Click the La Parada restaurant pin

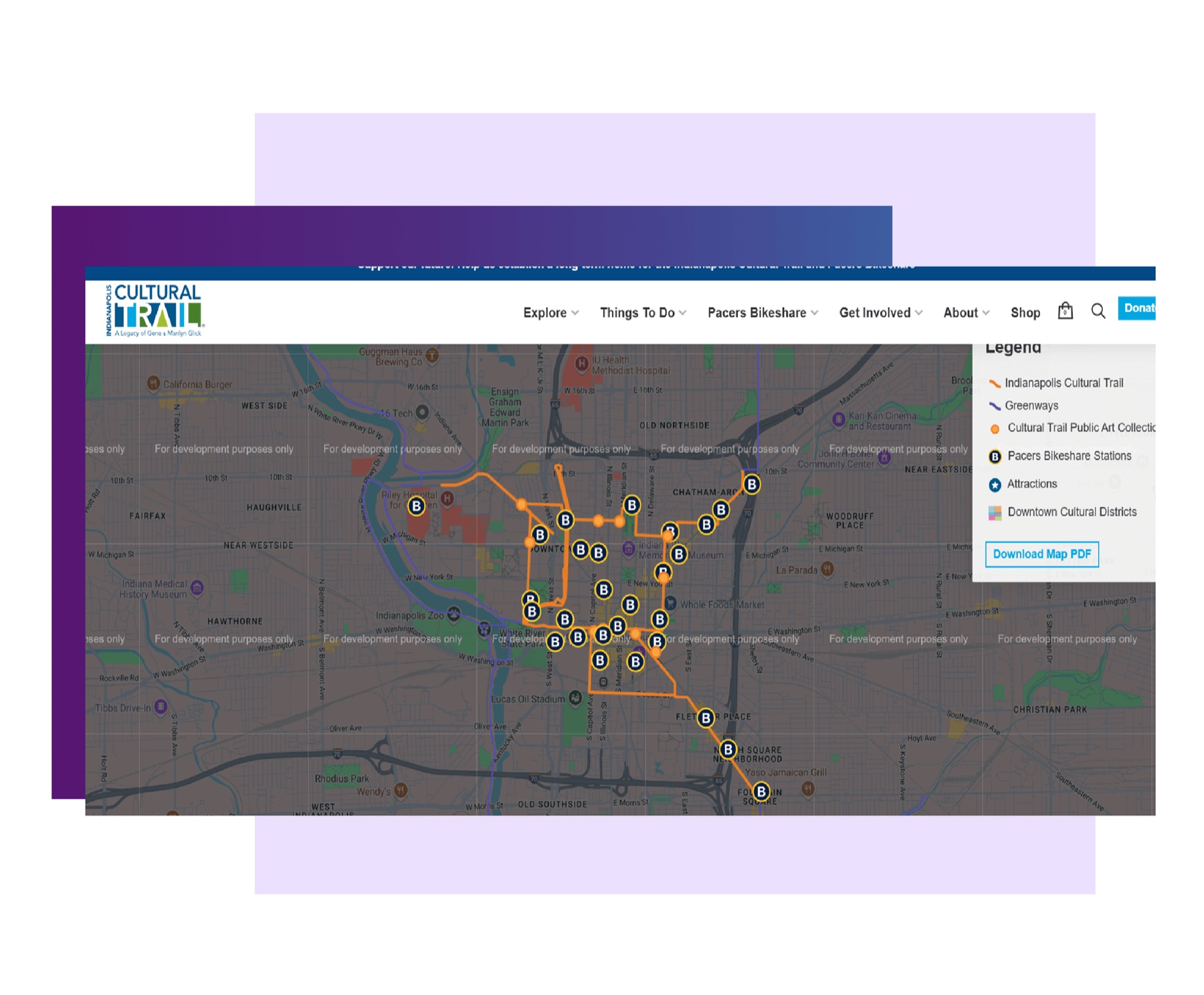[827, 569]
